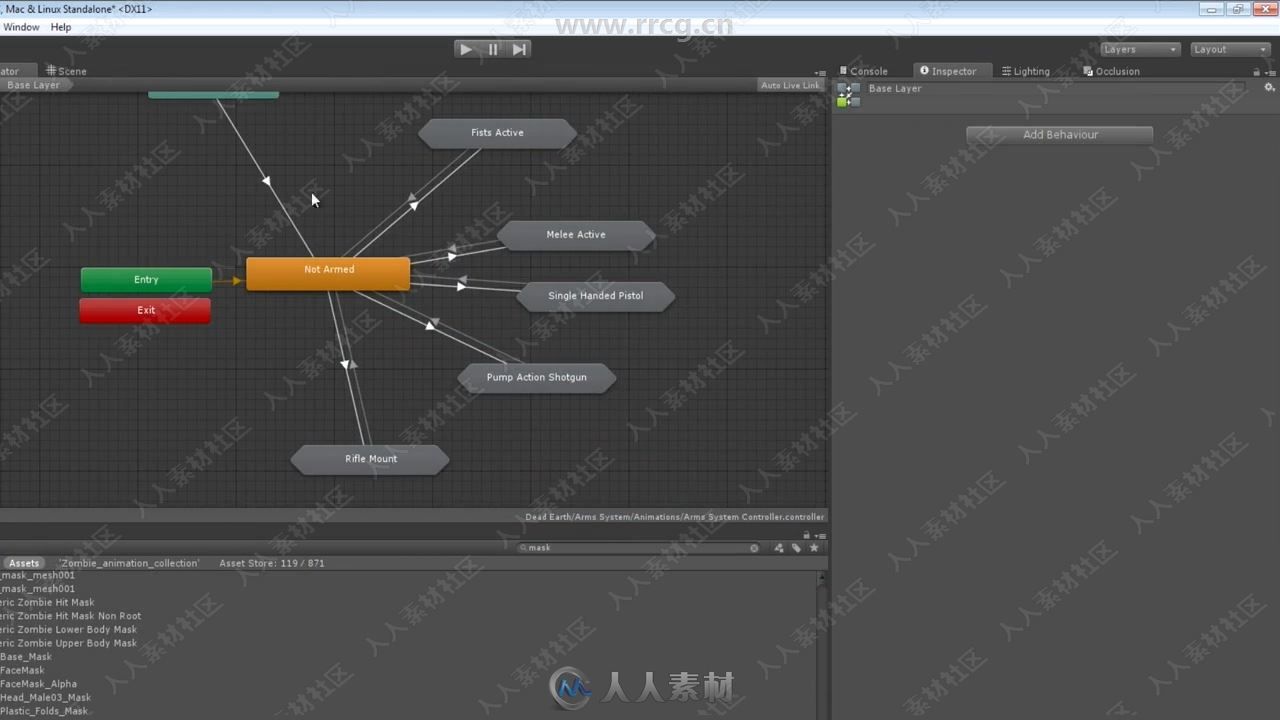Viewport: 1280px width, 720px height.
Task: Clear the Project search field
Action: (754, 548)
